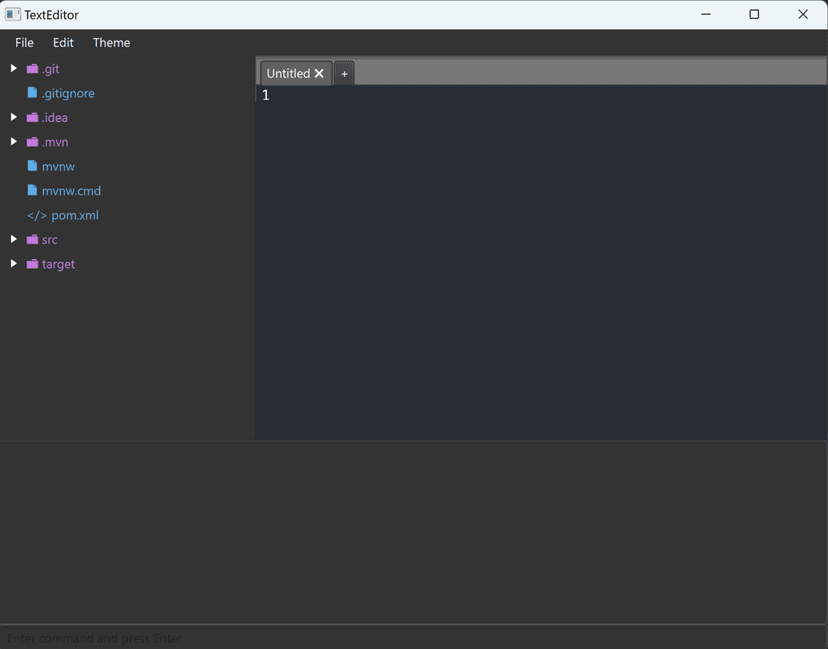
Task: Click the target folder icon
Action: 32,264
